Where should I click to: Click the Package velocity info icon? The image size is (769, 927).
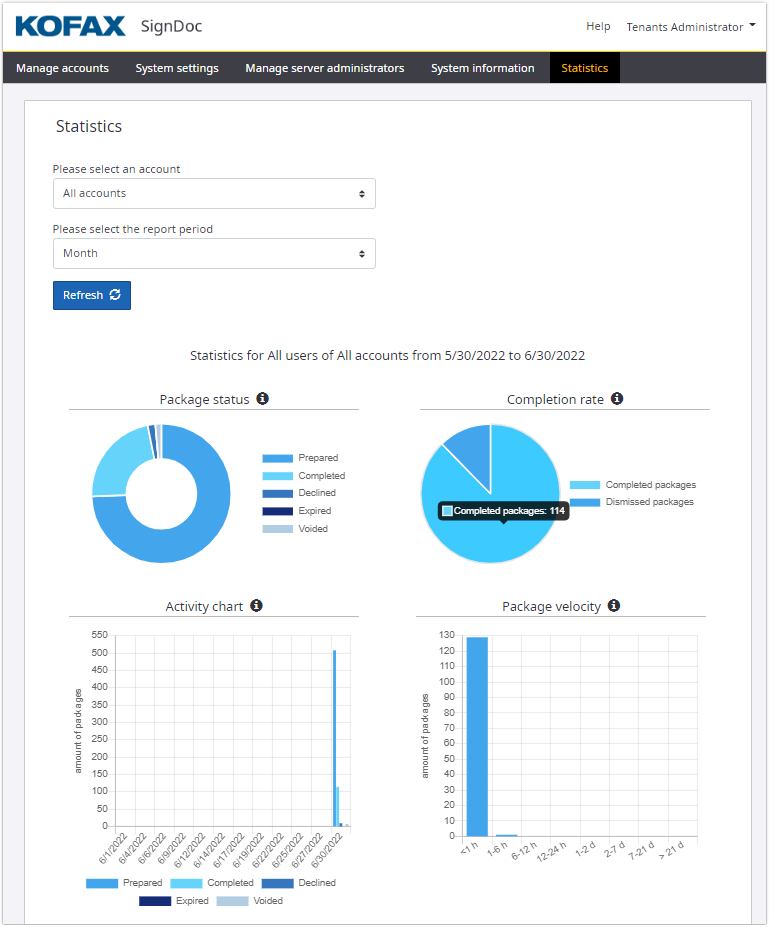(614, 606)
